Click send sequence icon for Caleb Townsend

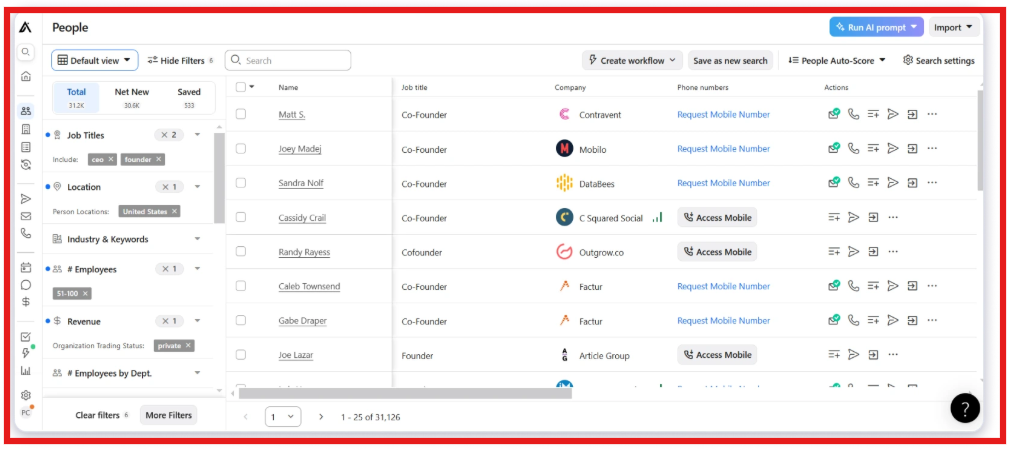893,285
